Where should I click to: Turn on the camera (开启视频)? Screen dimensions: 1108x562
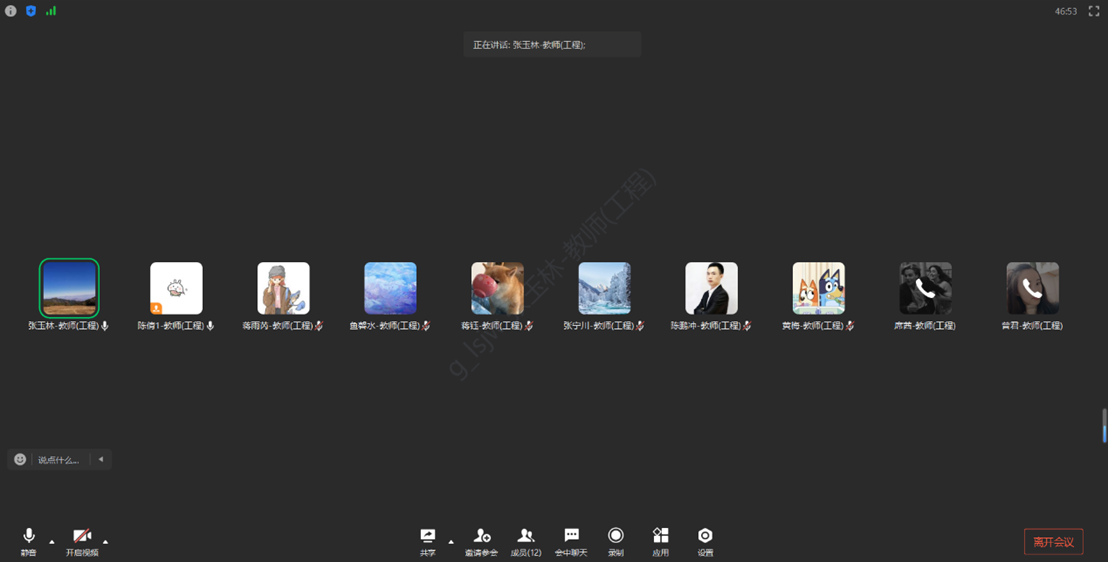pyautogui.click(x=82, y=537)
